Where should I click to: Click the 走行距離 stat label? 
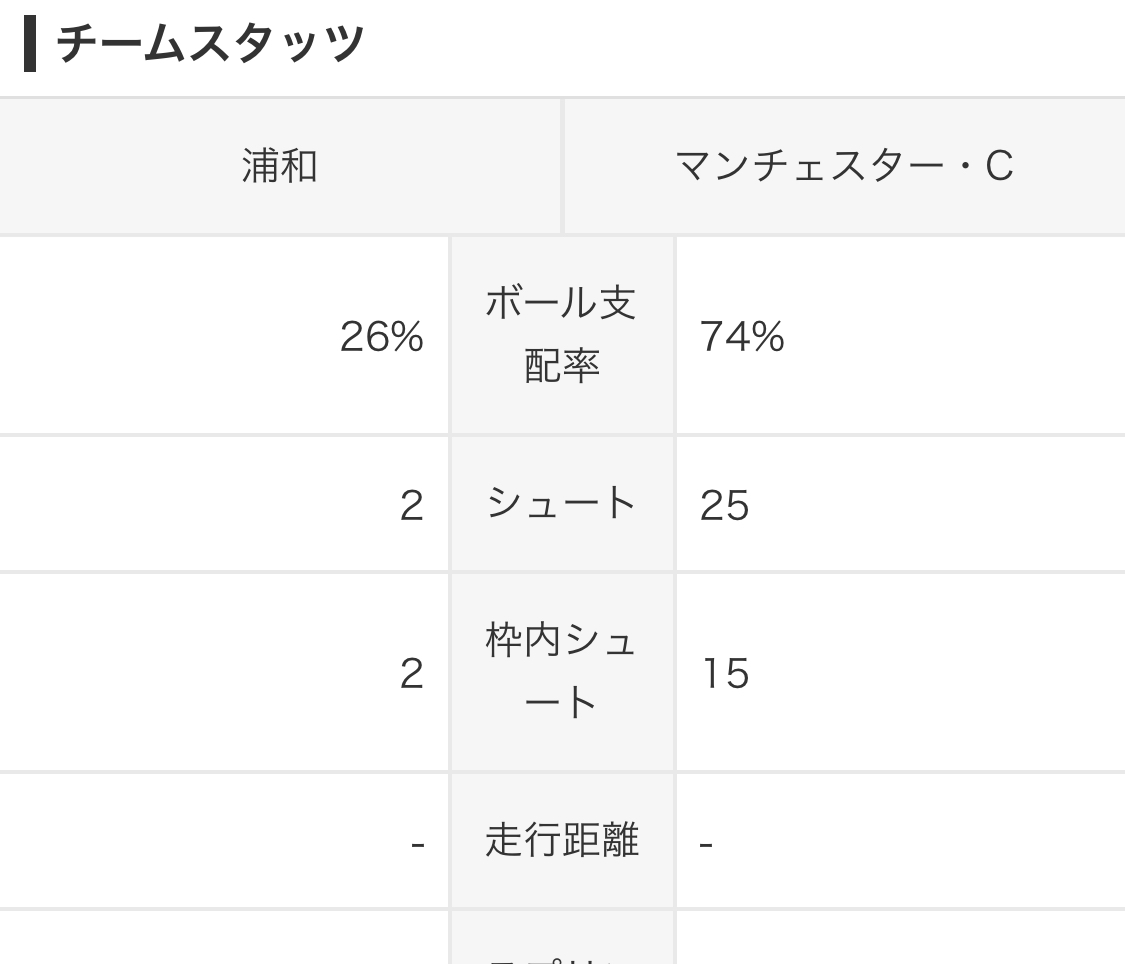tap(562, 840)
